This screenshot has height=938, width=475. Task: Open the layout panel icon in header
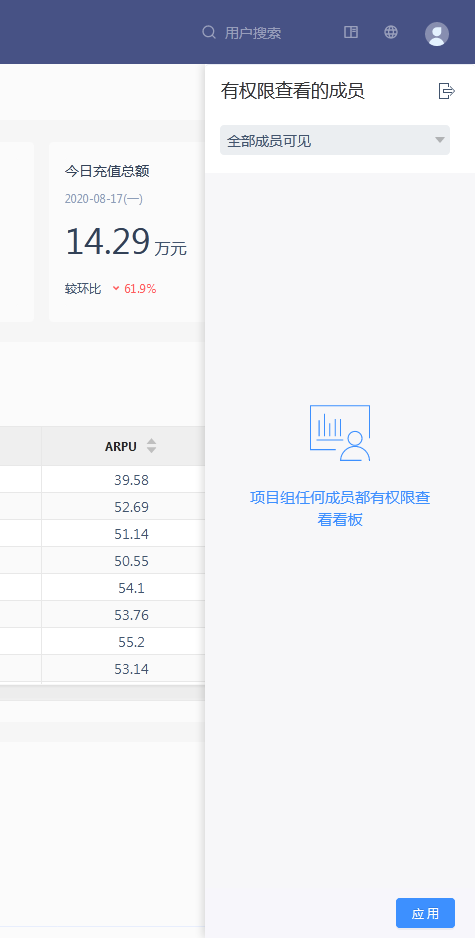(x=351, y=32)
